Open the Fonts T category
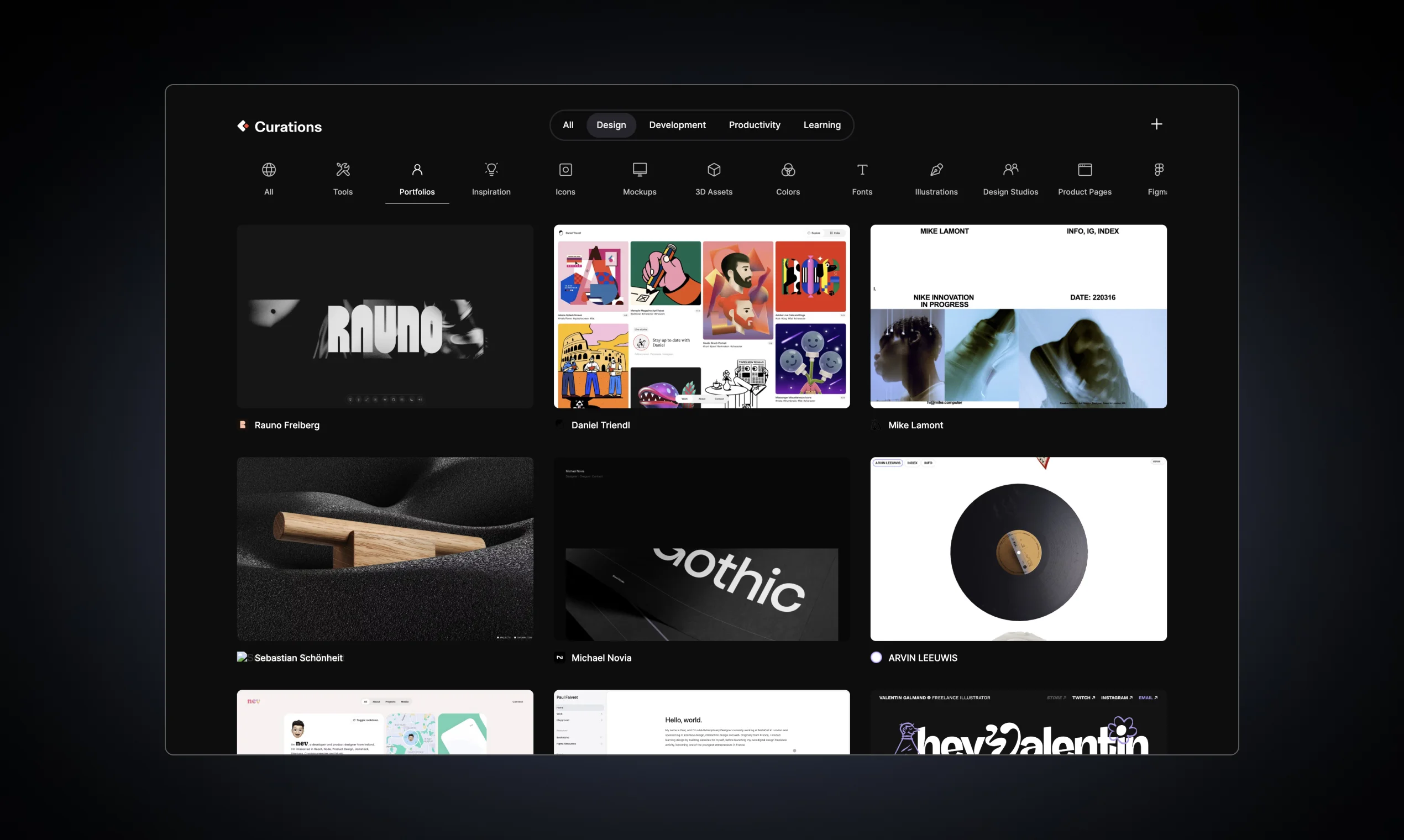 [862, 170]
